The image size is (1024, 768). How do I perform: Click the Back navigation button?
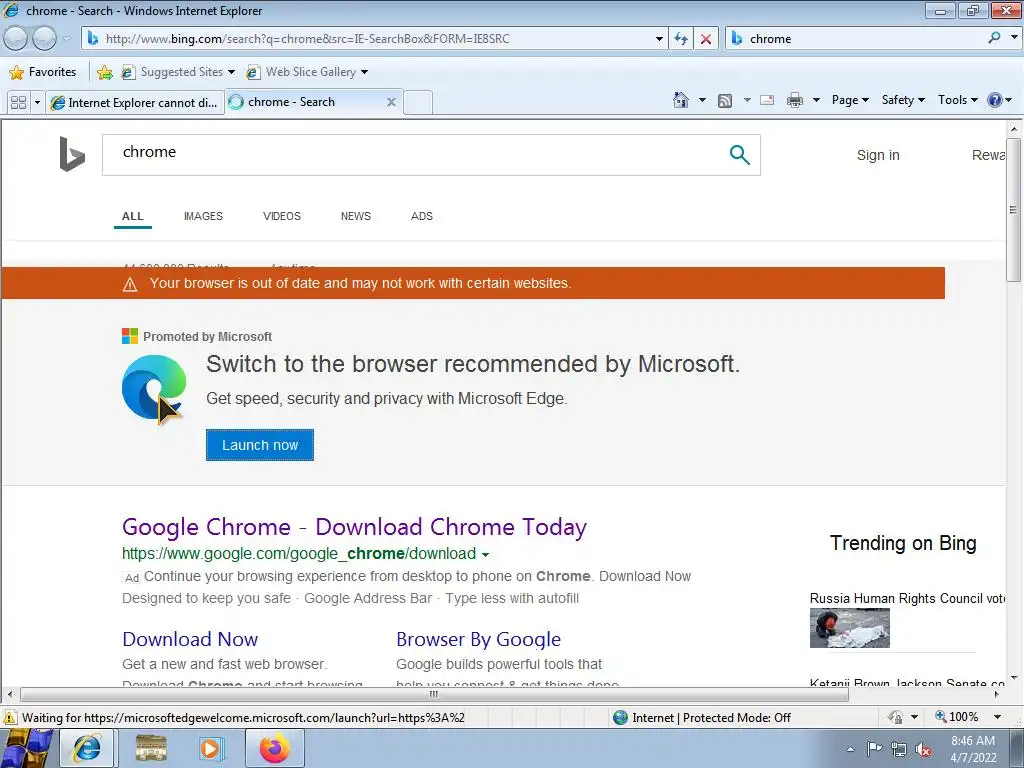pyautogui.click(x=15, y=39)
